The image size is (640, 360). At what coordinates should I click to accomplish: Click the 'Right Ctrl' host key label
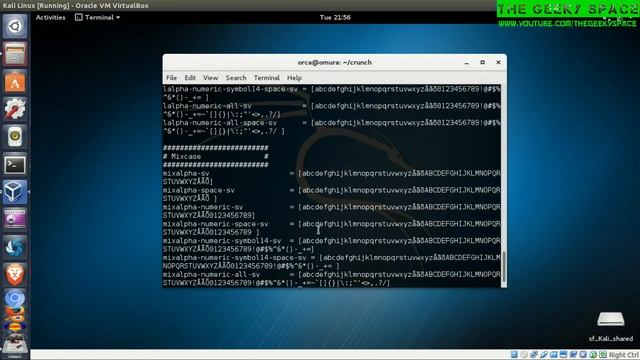[624, 355]
